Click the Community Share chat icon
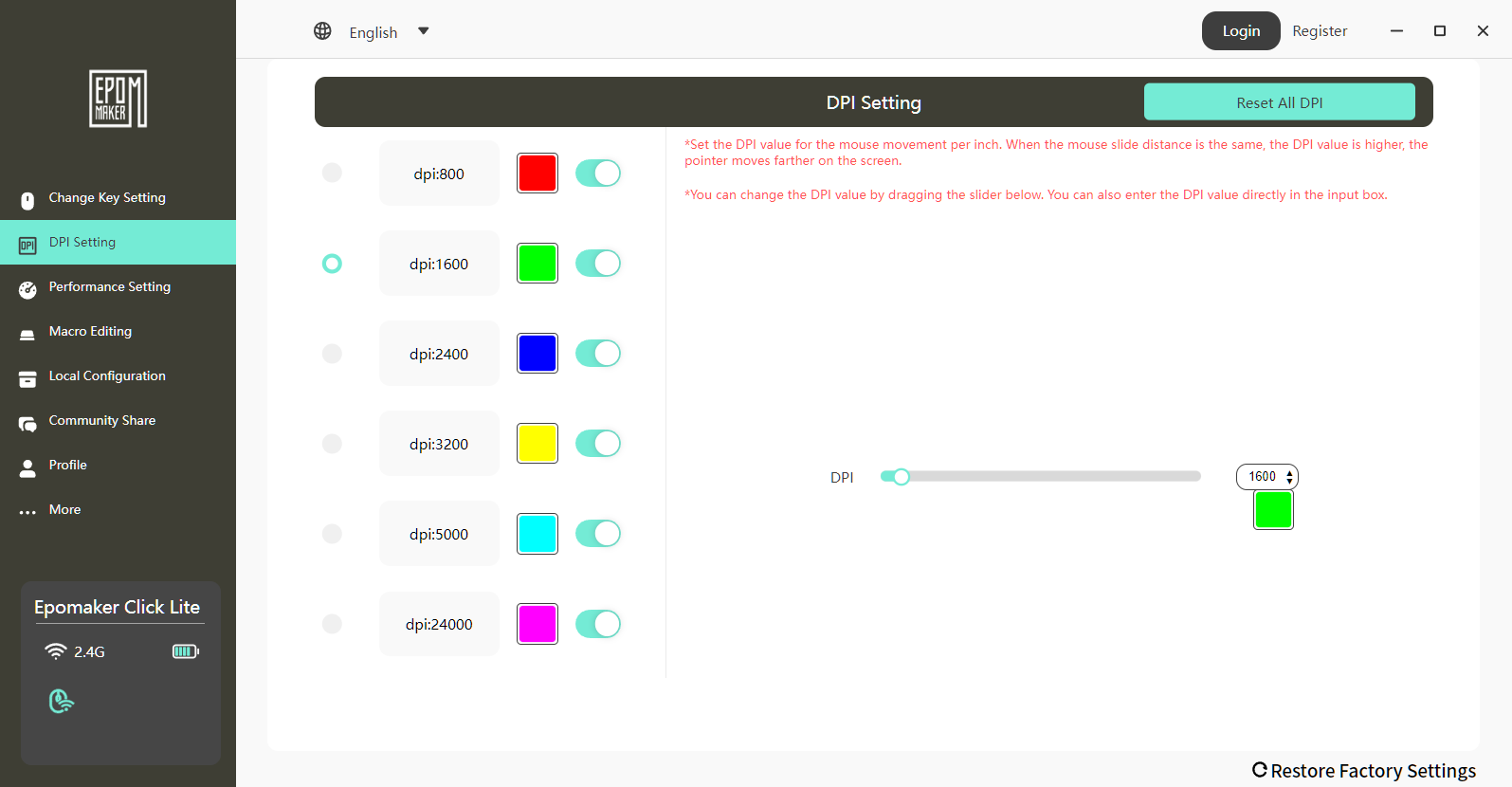The height and width of the screenshot is (787, 1512). pyautogui.click(x=27, y=423)
